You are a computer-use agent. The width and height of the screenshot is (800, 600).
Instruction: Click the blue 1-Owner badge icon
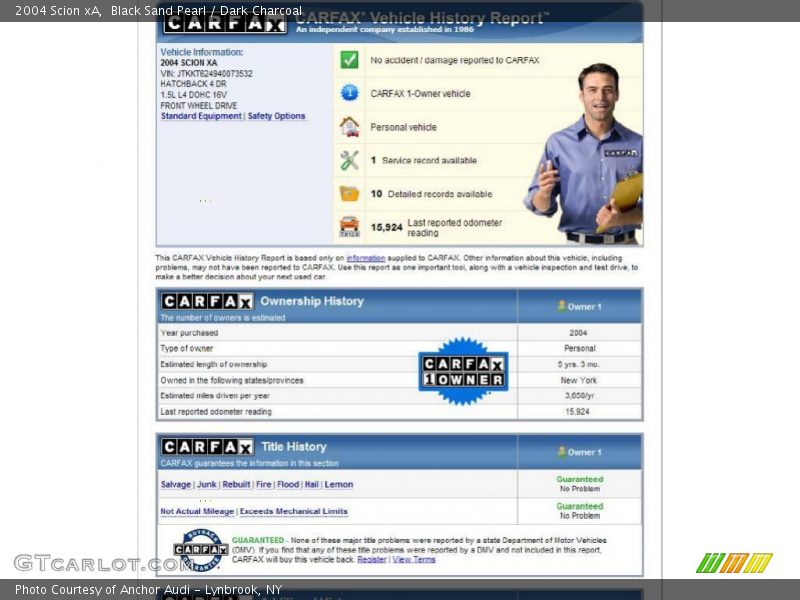pos(349,93)
